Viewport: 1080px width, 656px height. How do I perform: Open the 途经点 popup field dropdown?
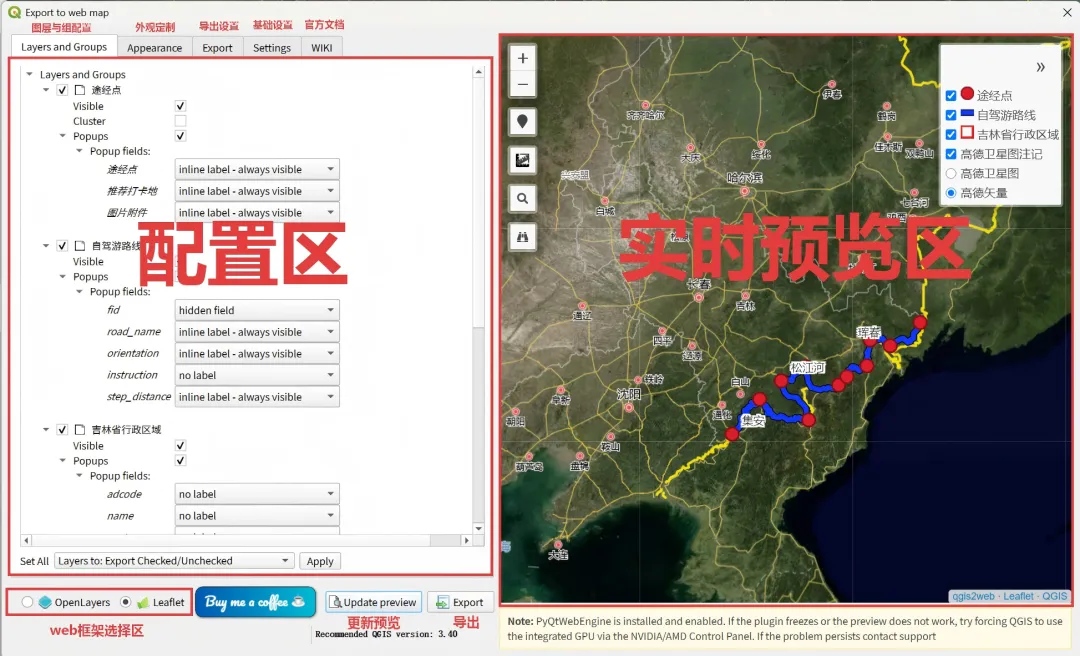pos(257,170)
